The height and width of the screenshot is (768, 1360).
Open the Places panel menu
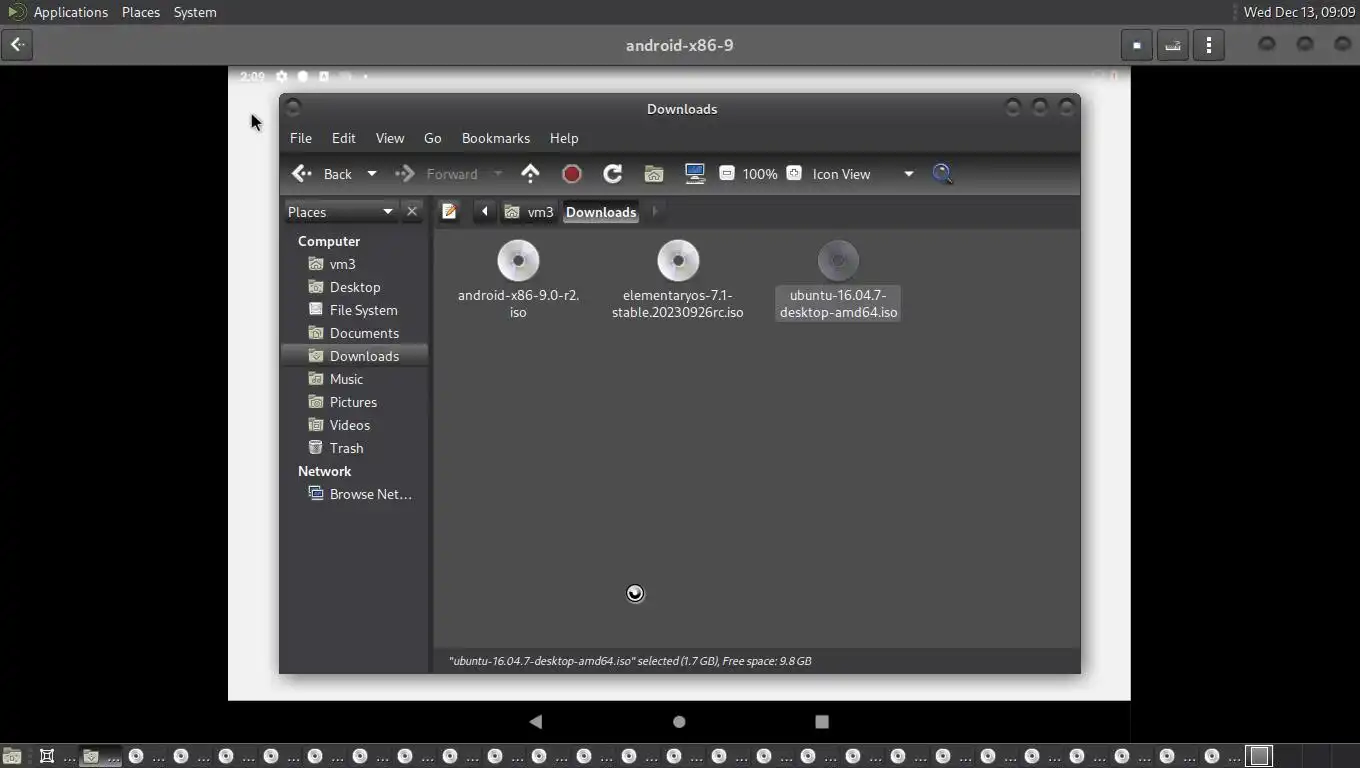(x=141, y=12)
